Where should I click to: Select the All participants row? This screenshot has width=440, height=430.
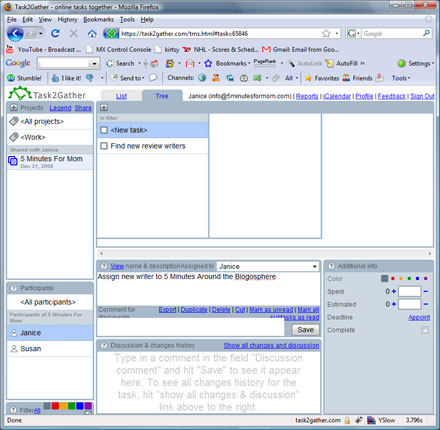pos(50,302)
